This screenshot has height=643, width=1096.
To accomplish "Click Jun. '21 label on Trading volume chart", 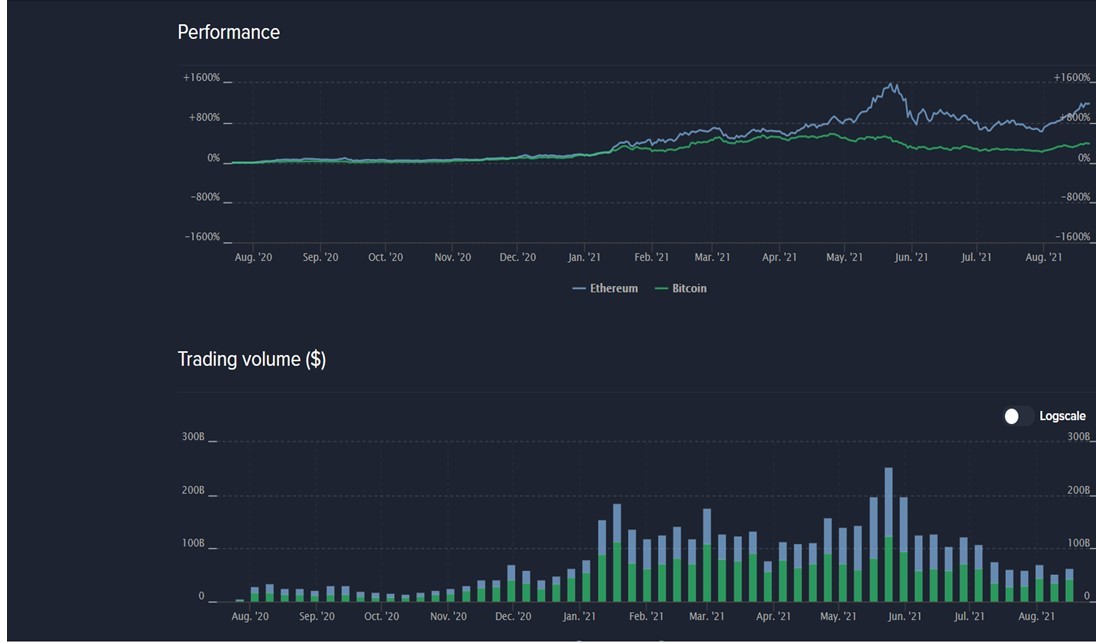I will 903,617.
